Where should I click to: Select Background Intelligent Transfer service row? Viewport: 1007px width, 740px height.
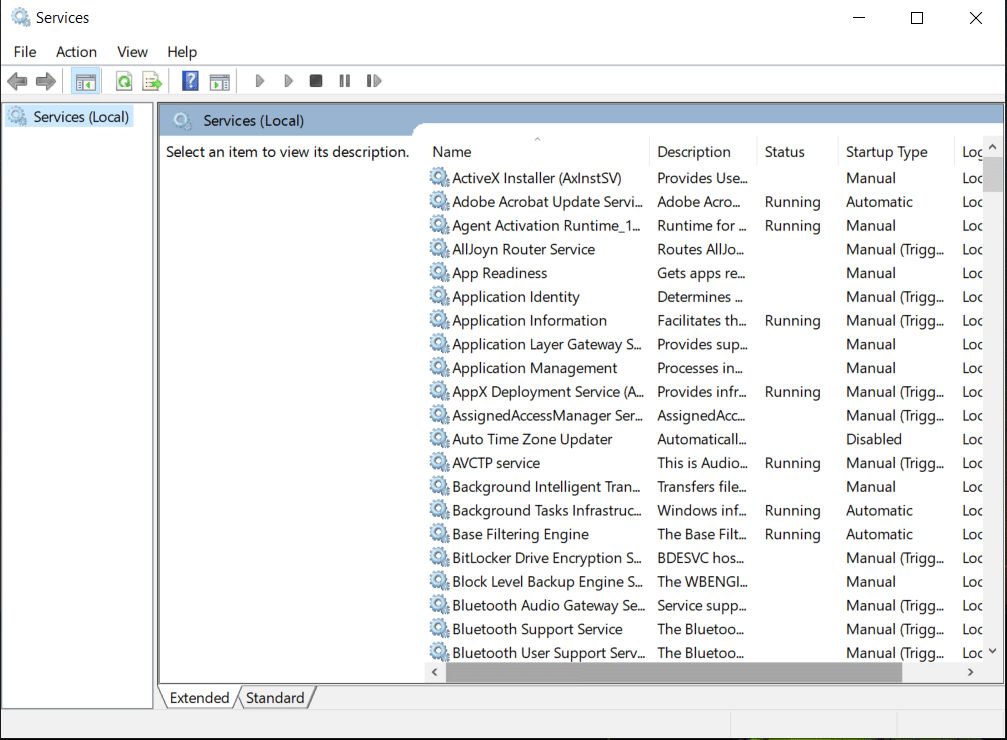pyautogui.click(x=705, y=487)
